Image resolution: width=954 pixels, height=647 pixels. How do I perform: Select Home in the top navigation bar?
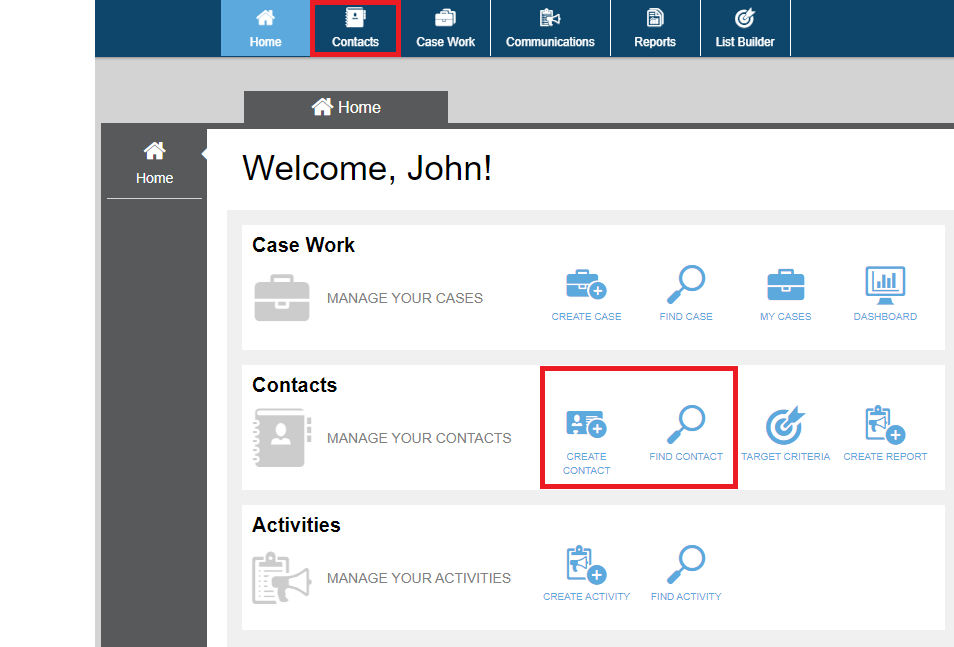click(x=265, y=28)
